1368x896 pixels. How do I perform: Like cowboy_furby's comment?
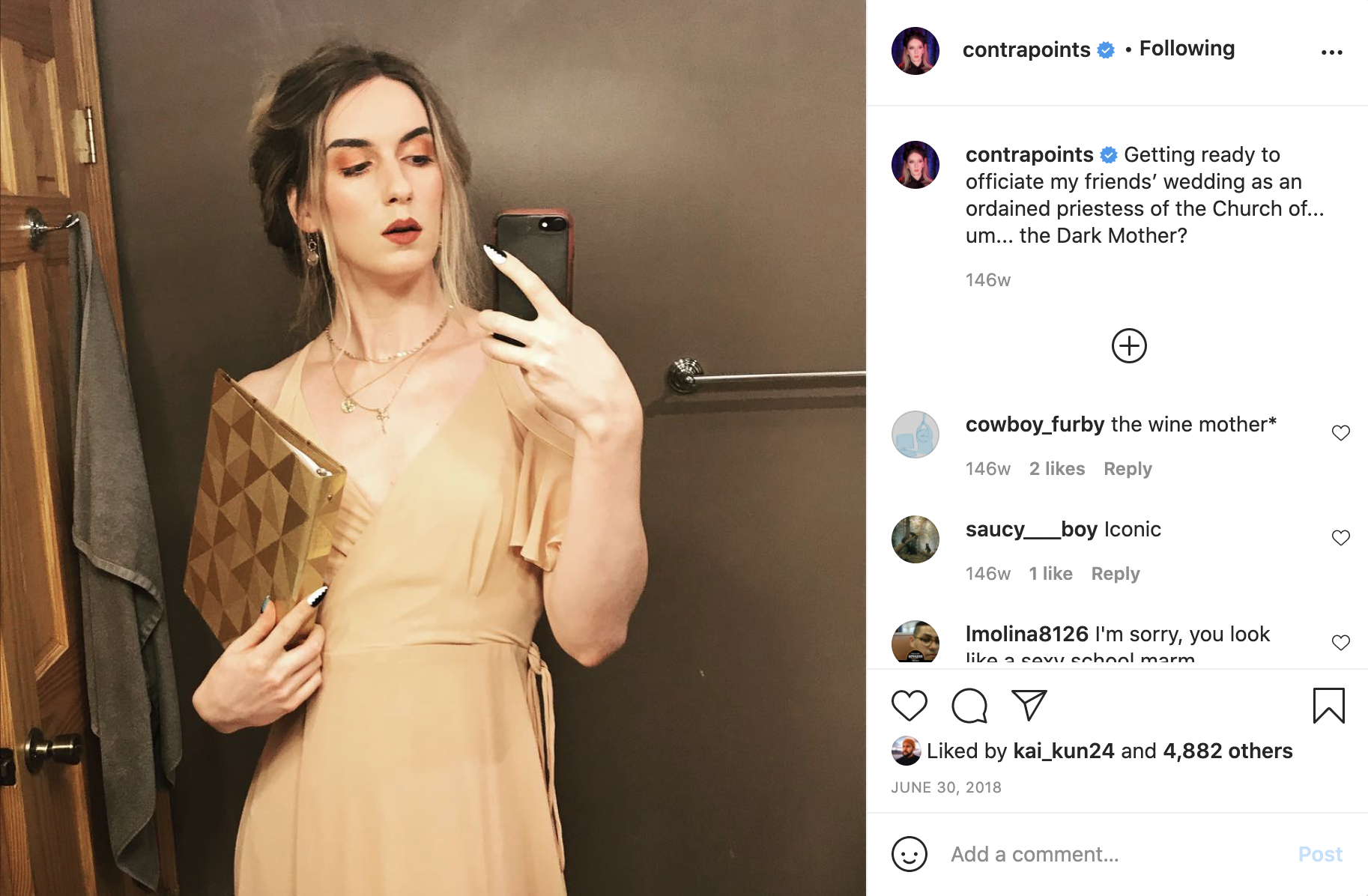(1341, 433)
